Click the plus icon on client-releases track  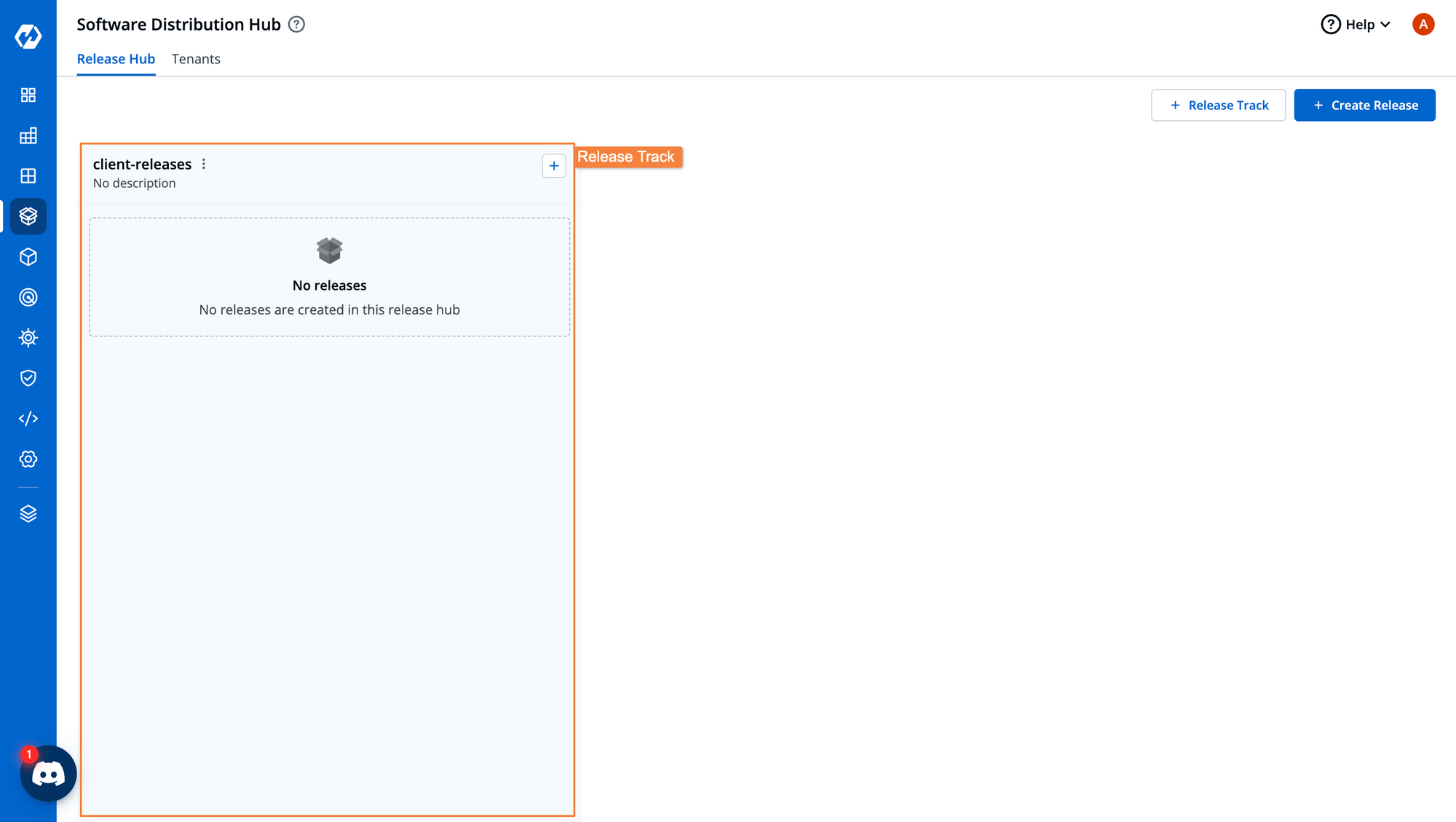555,166
